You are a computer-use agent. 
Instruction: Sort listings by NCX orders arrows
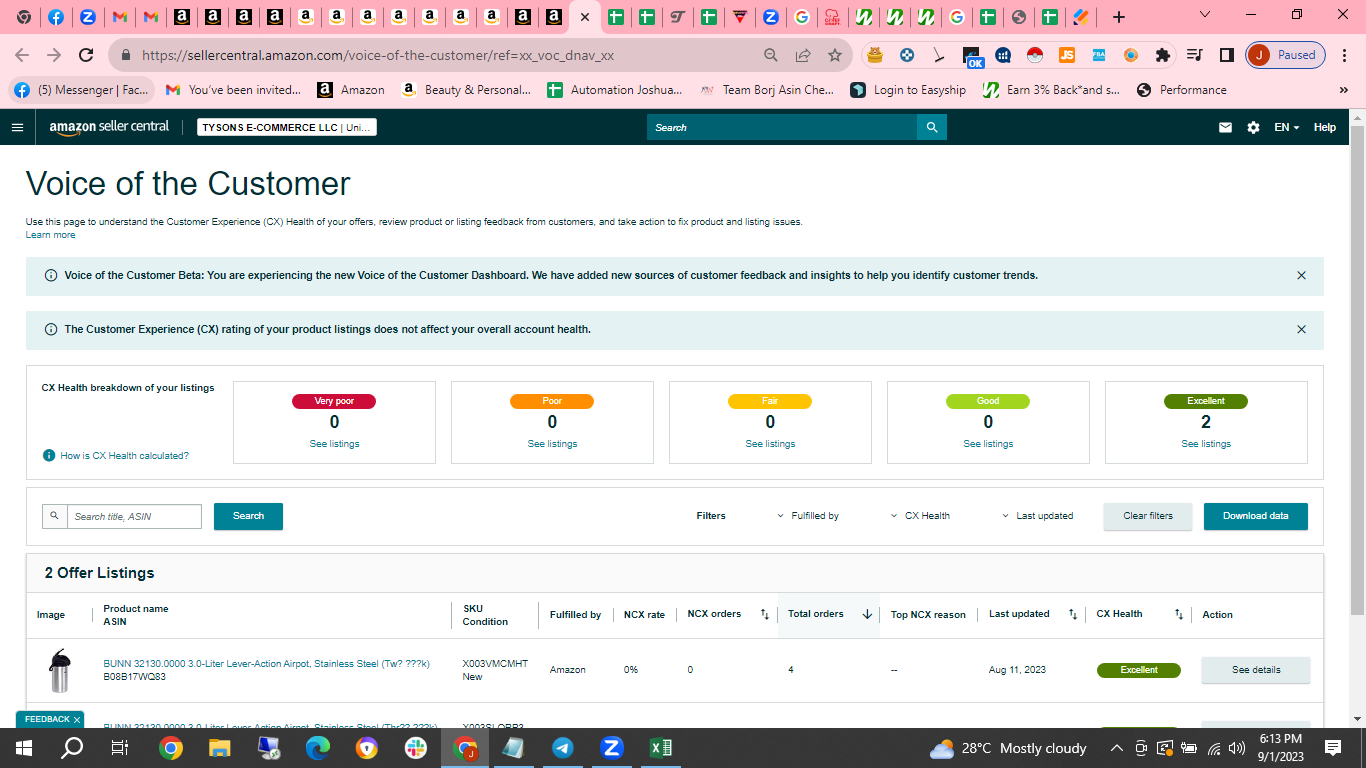pos(765,614)
